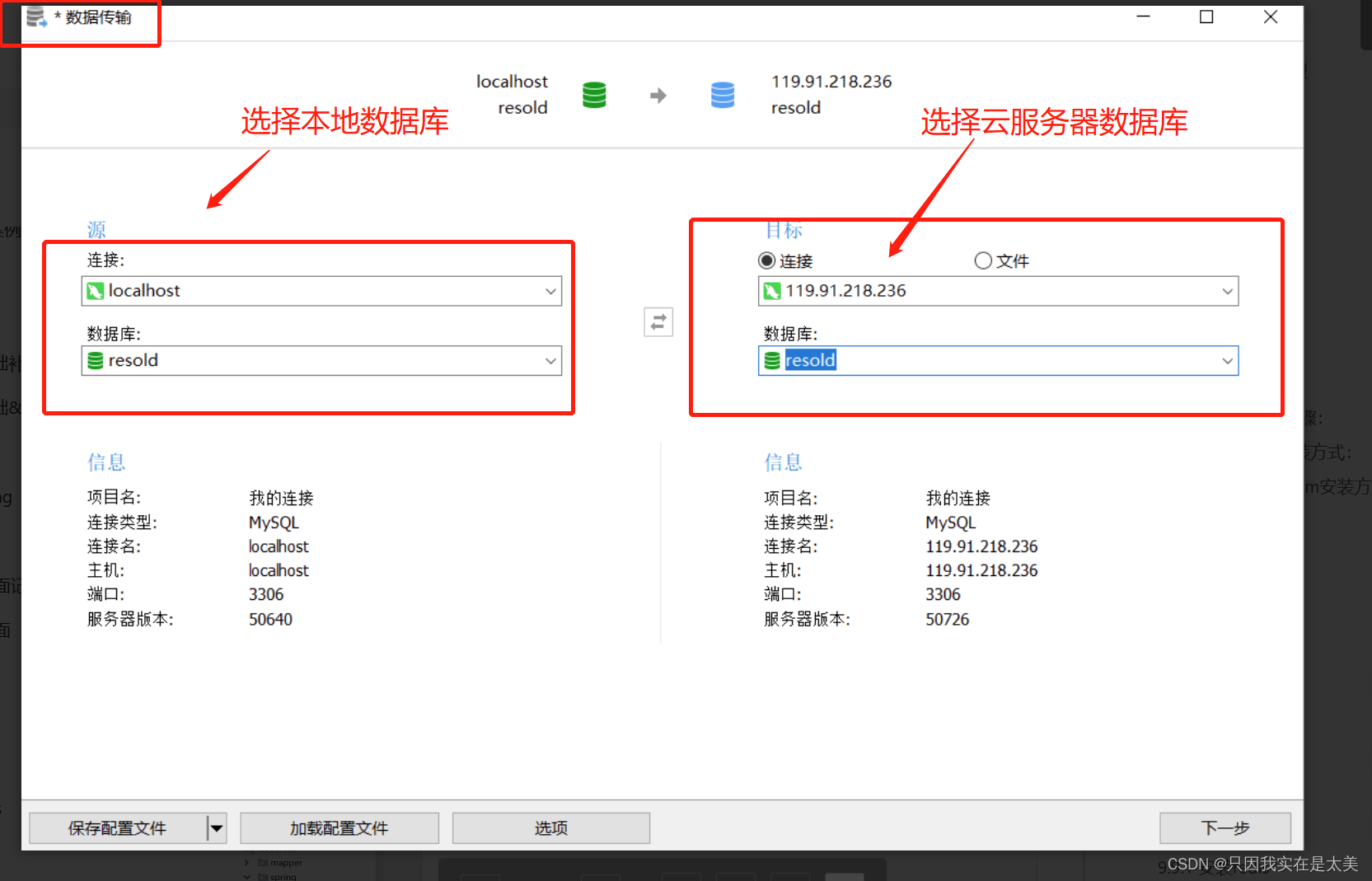The image size is (1372, 881).
Task: Click the swap source and target button
Action: click(658, 322)
